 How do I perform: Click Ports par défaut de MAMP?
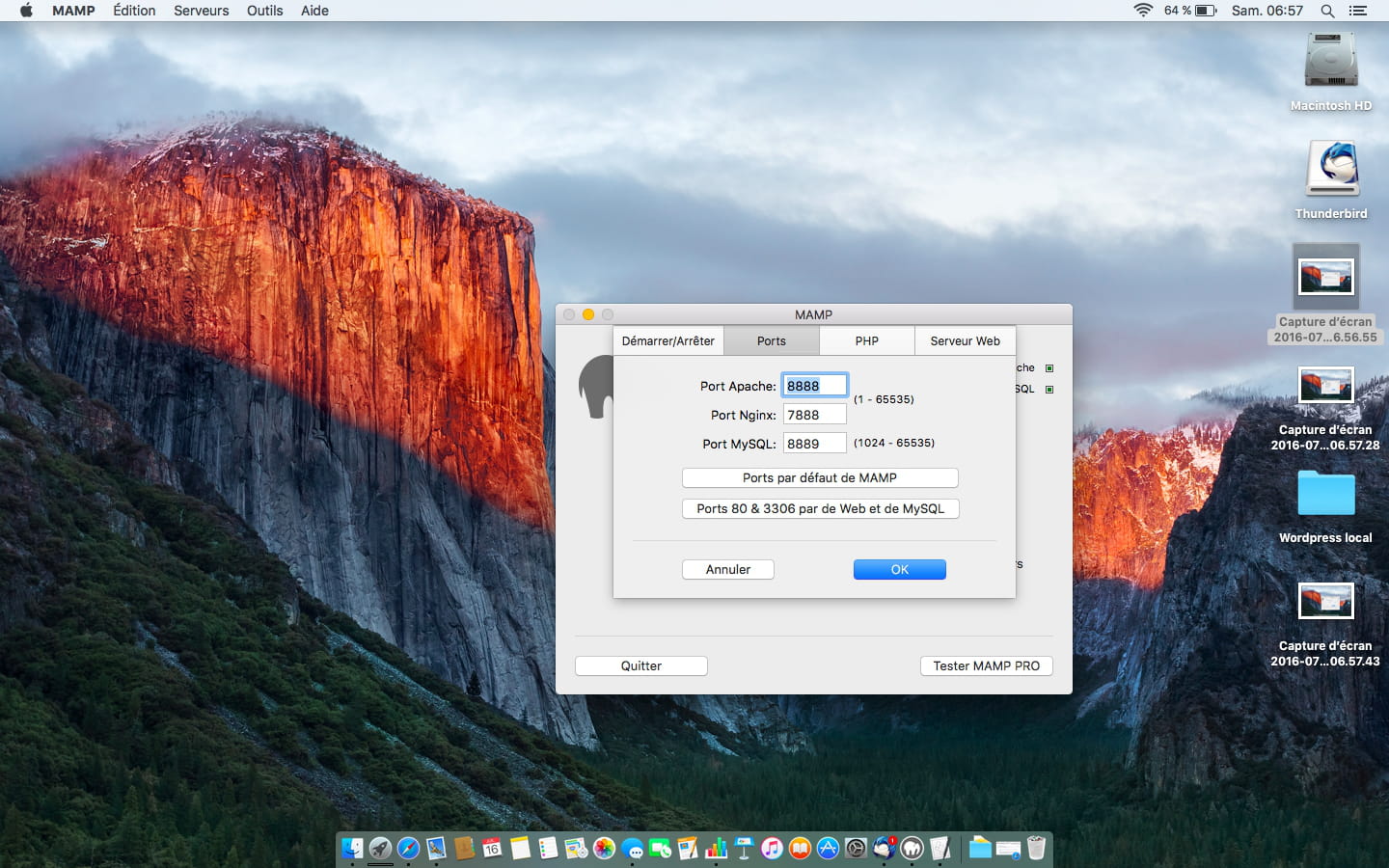820,477
